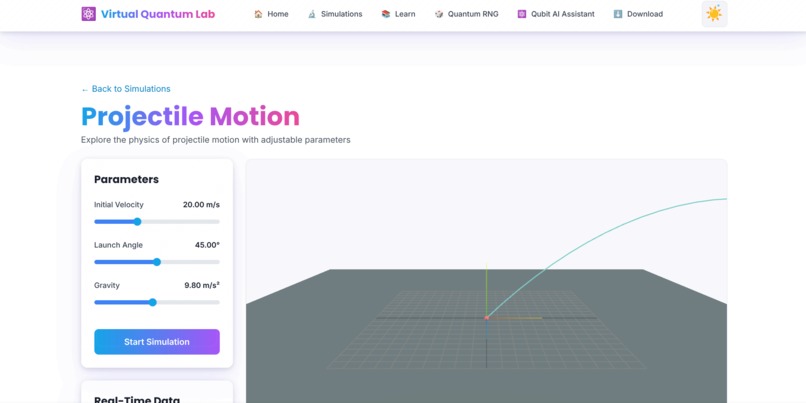Click the Gravity label
806x403 pixels.
(107, 285)
